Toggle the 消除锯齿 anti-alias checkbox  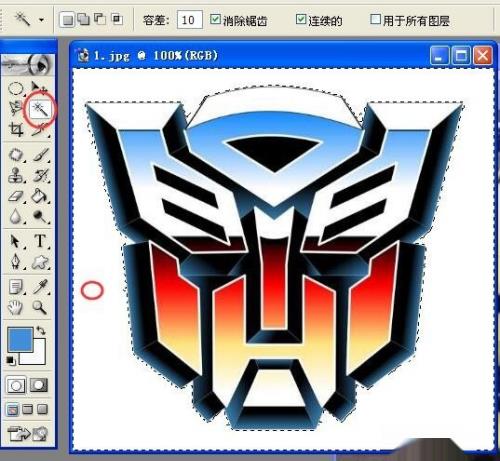point(215,19)
